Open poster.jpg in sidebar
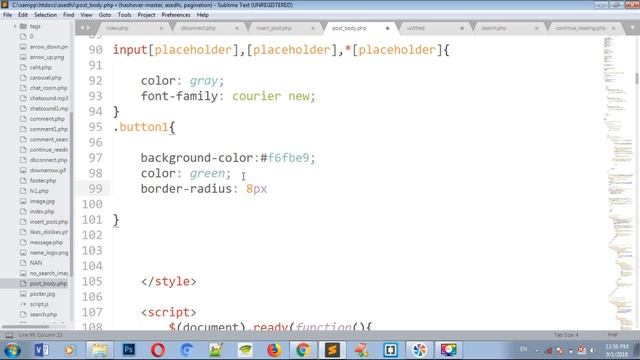Viewport: 640px width, 360px height. [42, 294]
